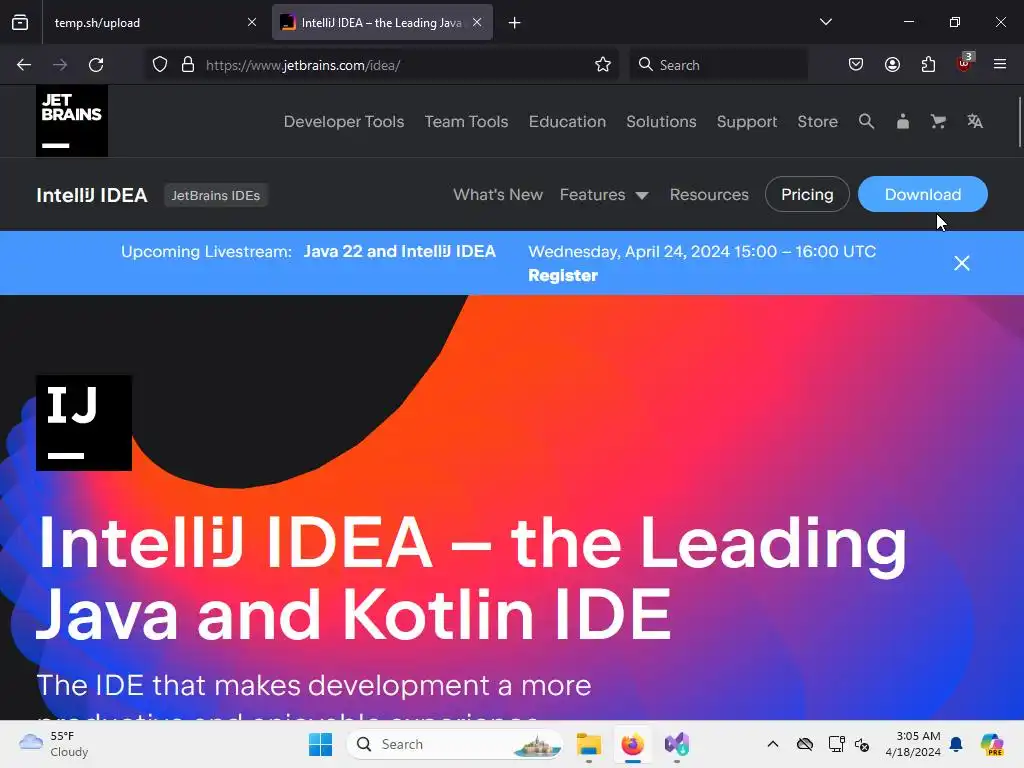Image resolution: width=1024 pixels, height=768 pixels.
Task: Open Java 22 and IntelliJ IDEA link
Action: [400, 251]
